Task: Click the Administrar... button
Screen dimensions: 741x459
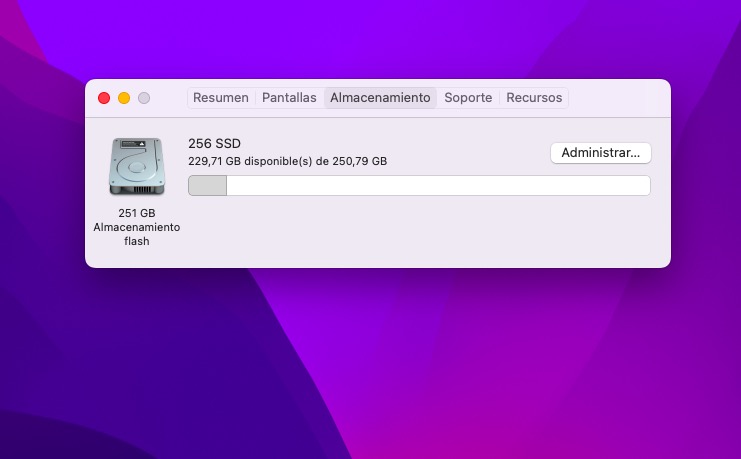Action: pyautogui.click(x=600, y=153)
